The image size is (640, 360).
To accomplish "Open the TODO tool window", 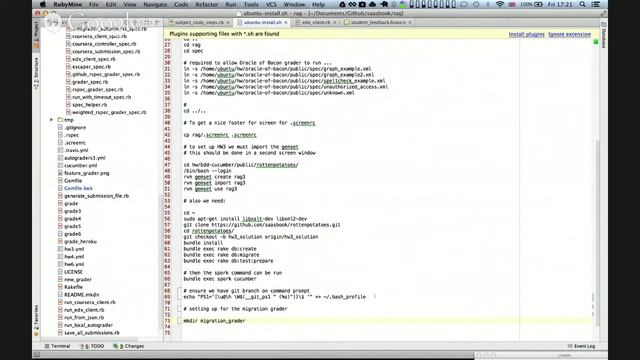I will pyautogui.click(x=91, y=346).
